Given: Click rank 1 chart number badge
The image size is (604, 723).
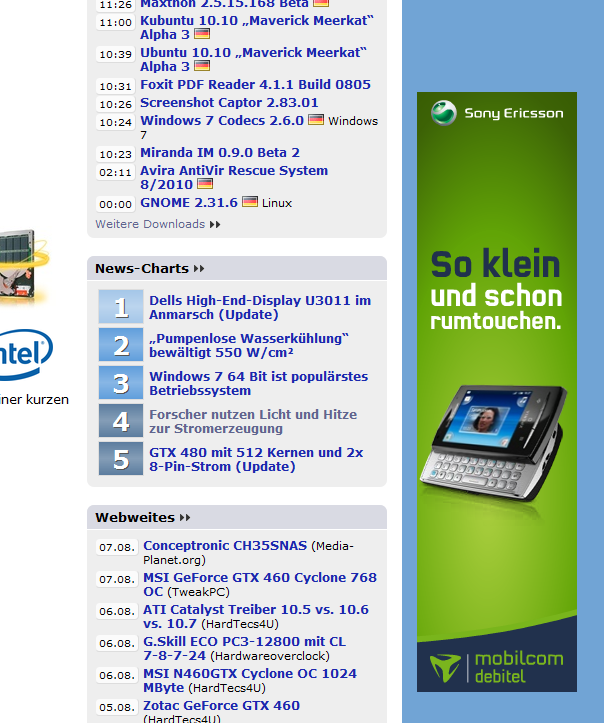Looking at the screenshot, I should coord(121,307).
